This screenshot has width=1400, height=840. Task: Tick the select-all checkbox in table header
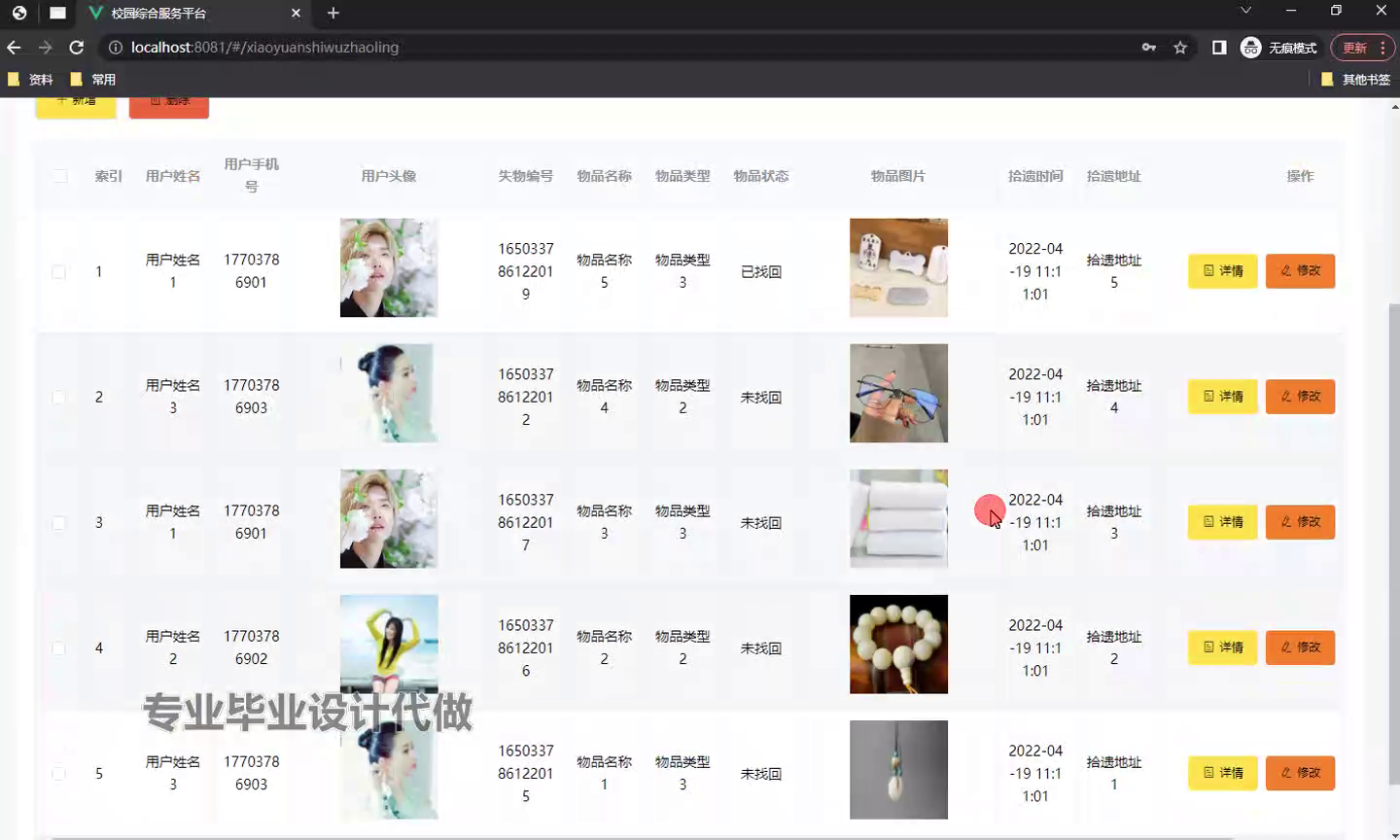pos(60,176)
